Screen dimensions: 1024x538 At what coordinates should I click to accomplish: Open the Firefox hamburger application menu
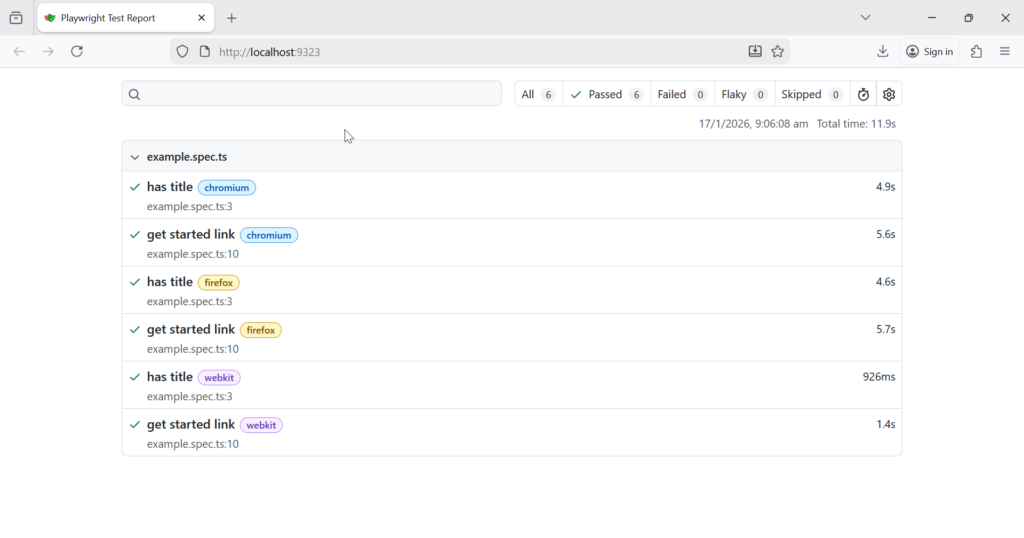tap(1005, 52)
